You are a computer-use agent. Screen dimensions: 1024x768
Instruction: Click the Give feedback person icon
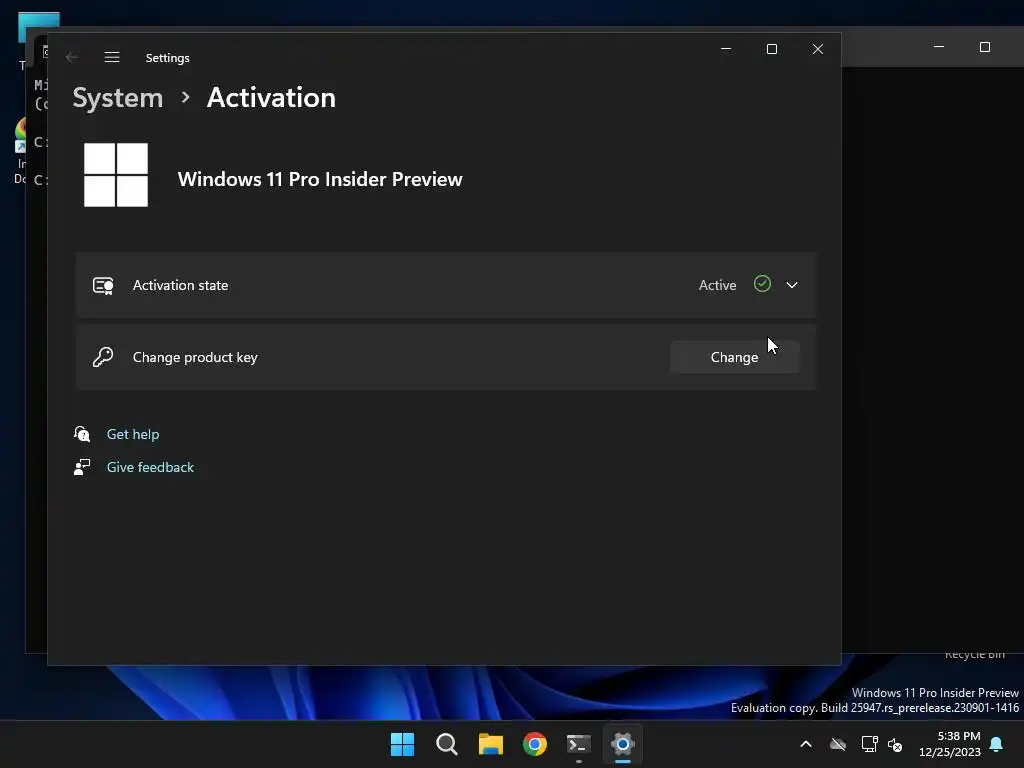click(82, 468)
